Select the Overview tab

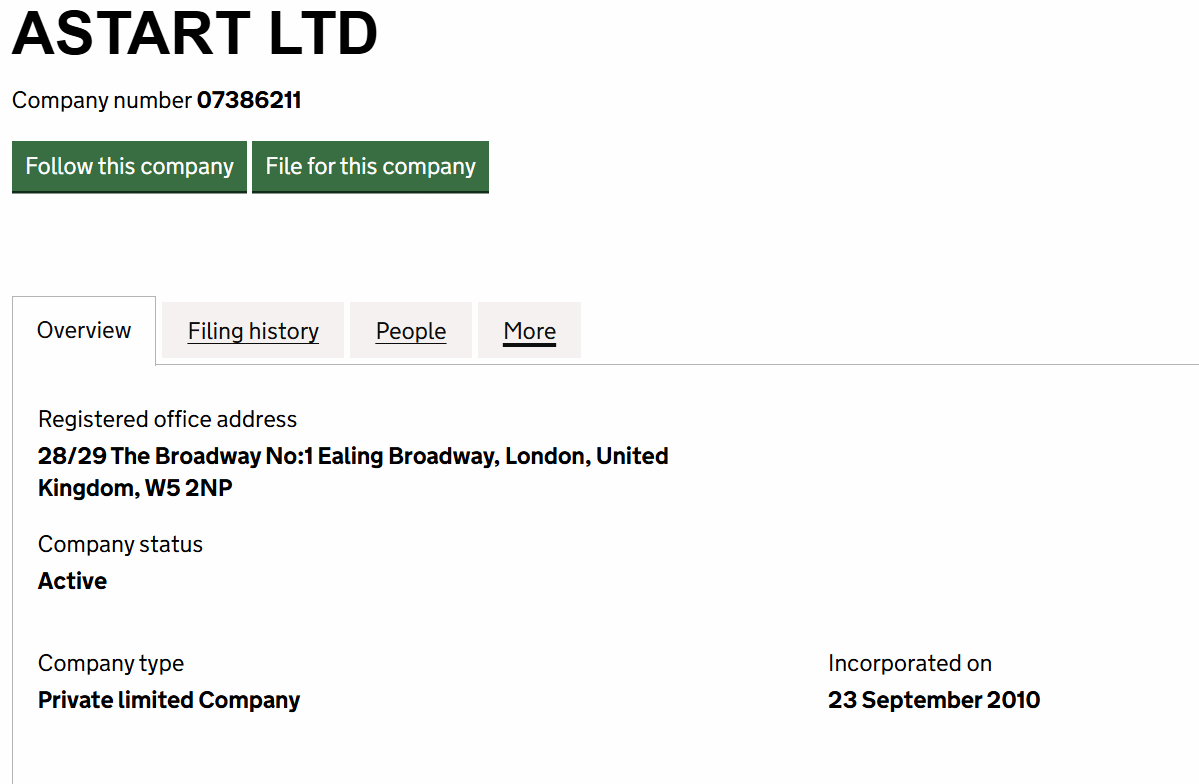pos(84,330)
